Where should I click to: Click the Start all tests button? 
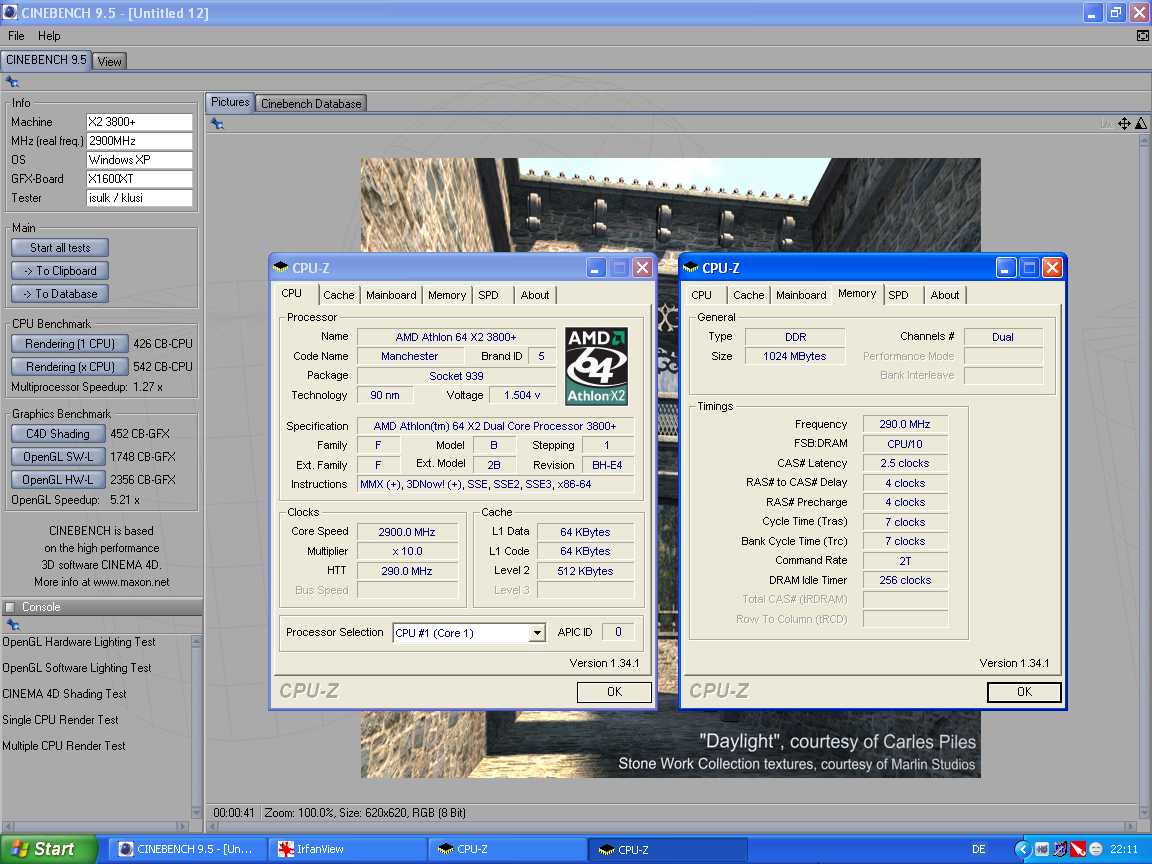60,248
